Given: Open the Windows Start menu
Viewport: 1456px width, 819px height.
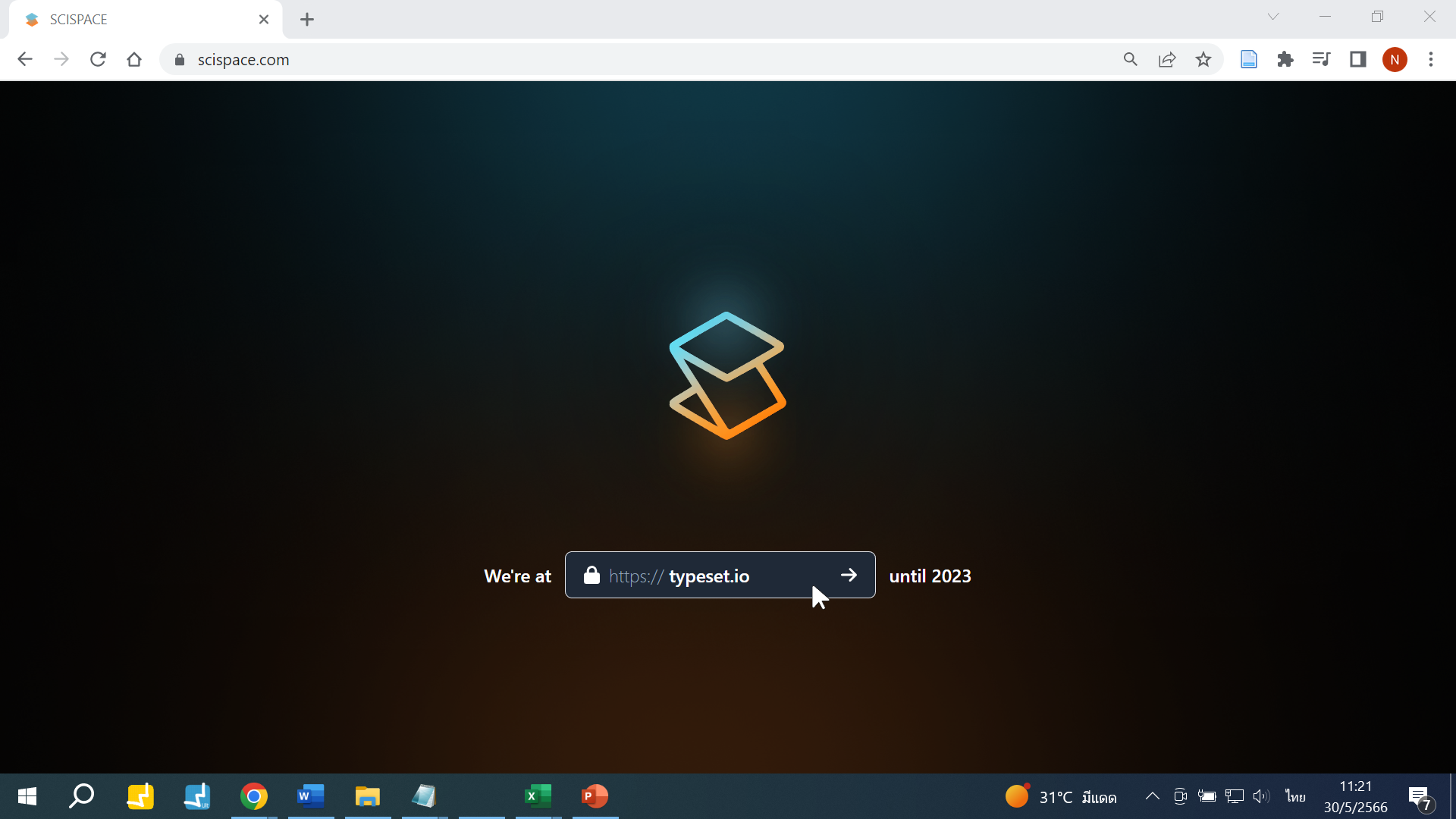Looking at the screenshot, I should (27, 796).
